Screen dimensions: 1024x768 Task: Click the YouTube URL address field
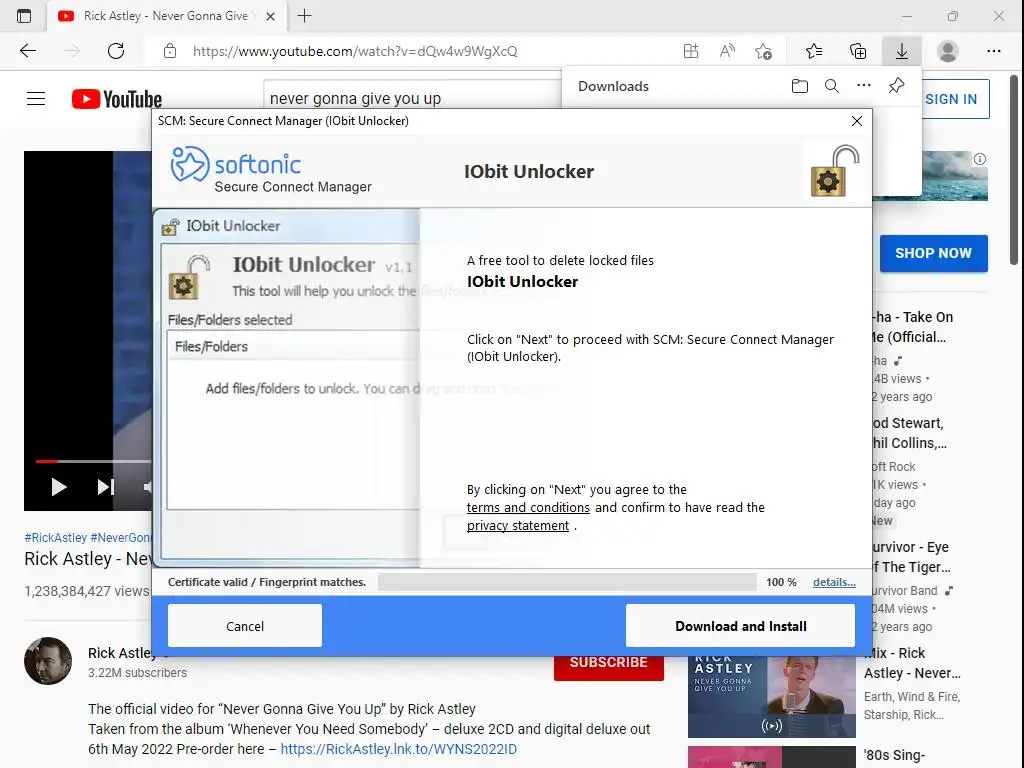(355, 51)
